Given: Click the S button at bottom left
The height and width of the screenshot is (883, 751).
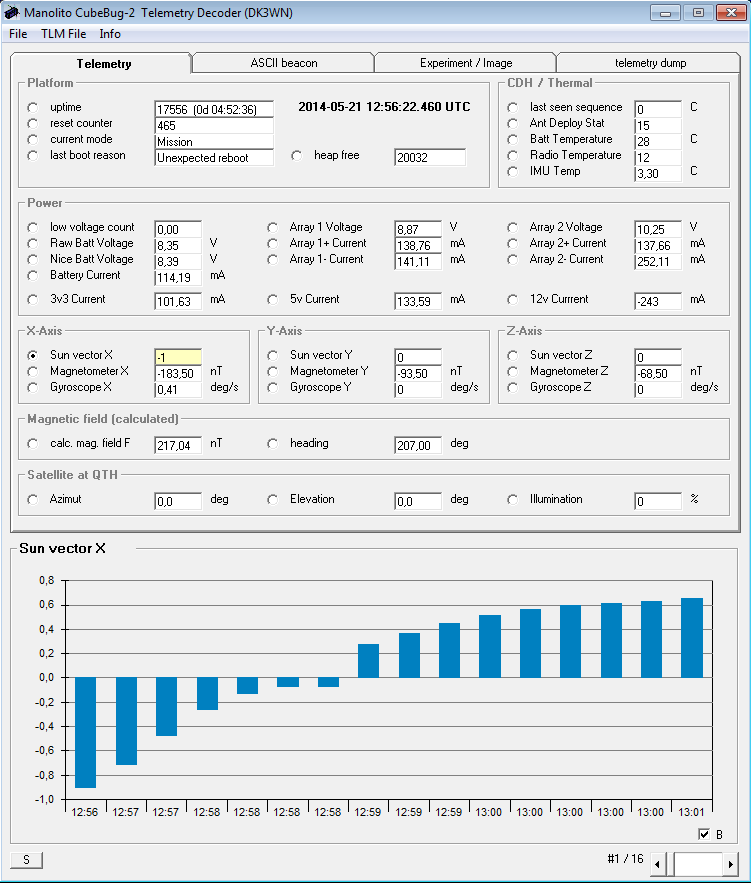Looking at the screenshot, I should tap(26, 860).
